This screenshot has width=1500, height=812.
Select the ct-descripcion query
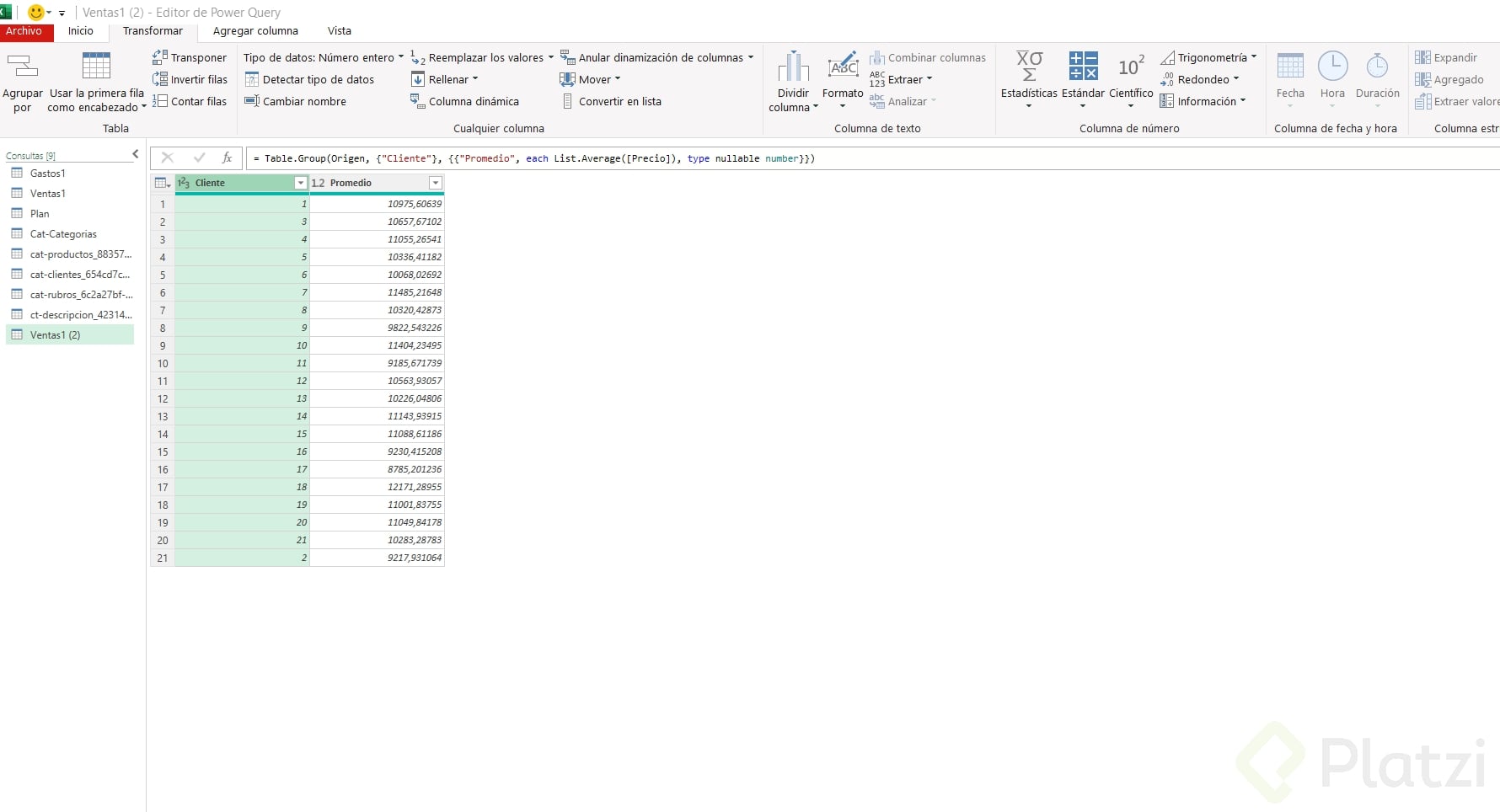coord(70,315)
